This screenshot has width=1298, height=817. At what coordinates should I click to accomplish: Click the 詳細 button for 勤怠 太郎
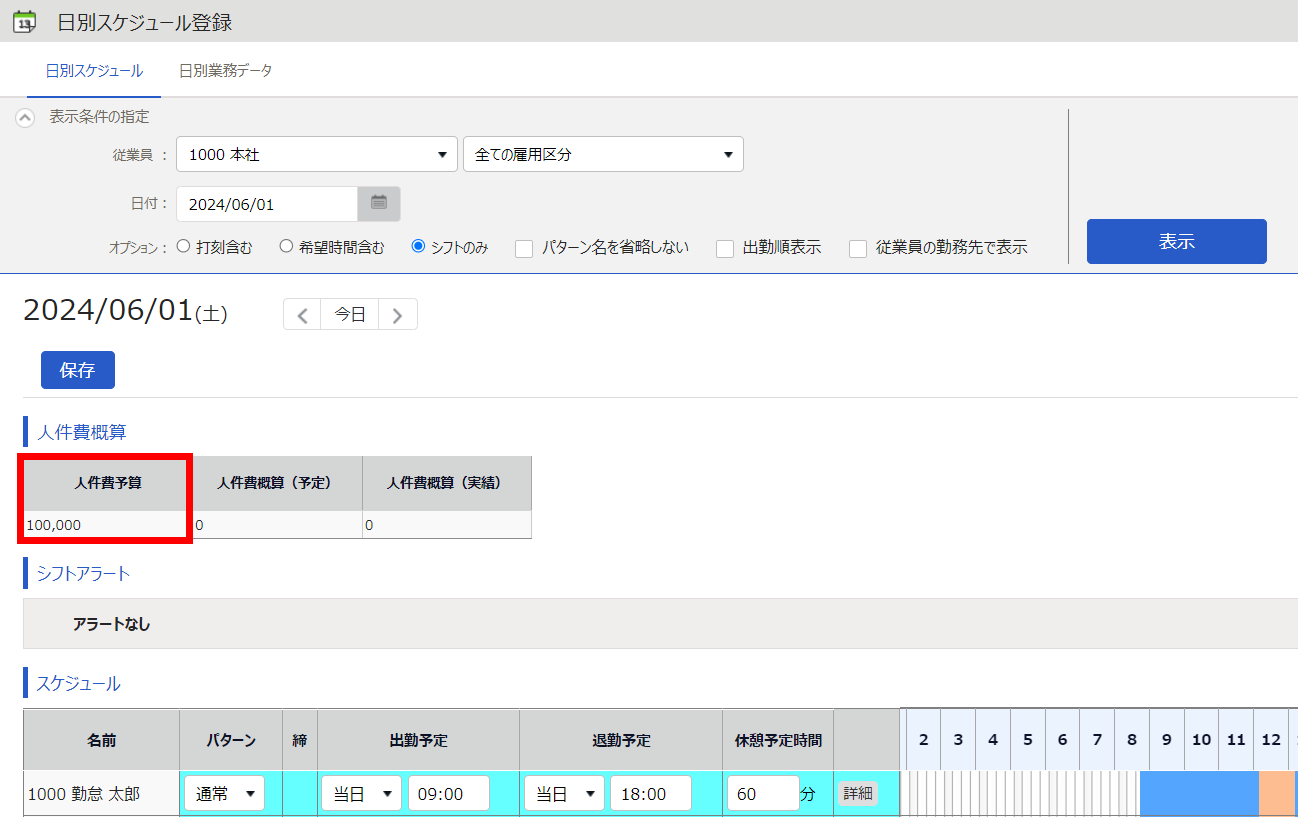click(x=858, y=793)
